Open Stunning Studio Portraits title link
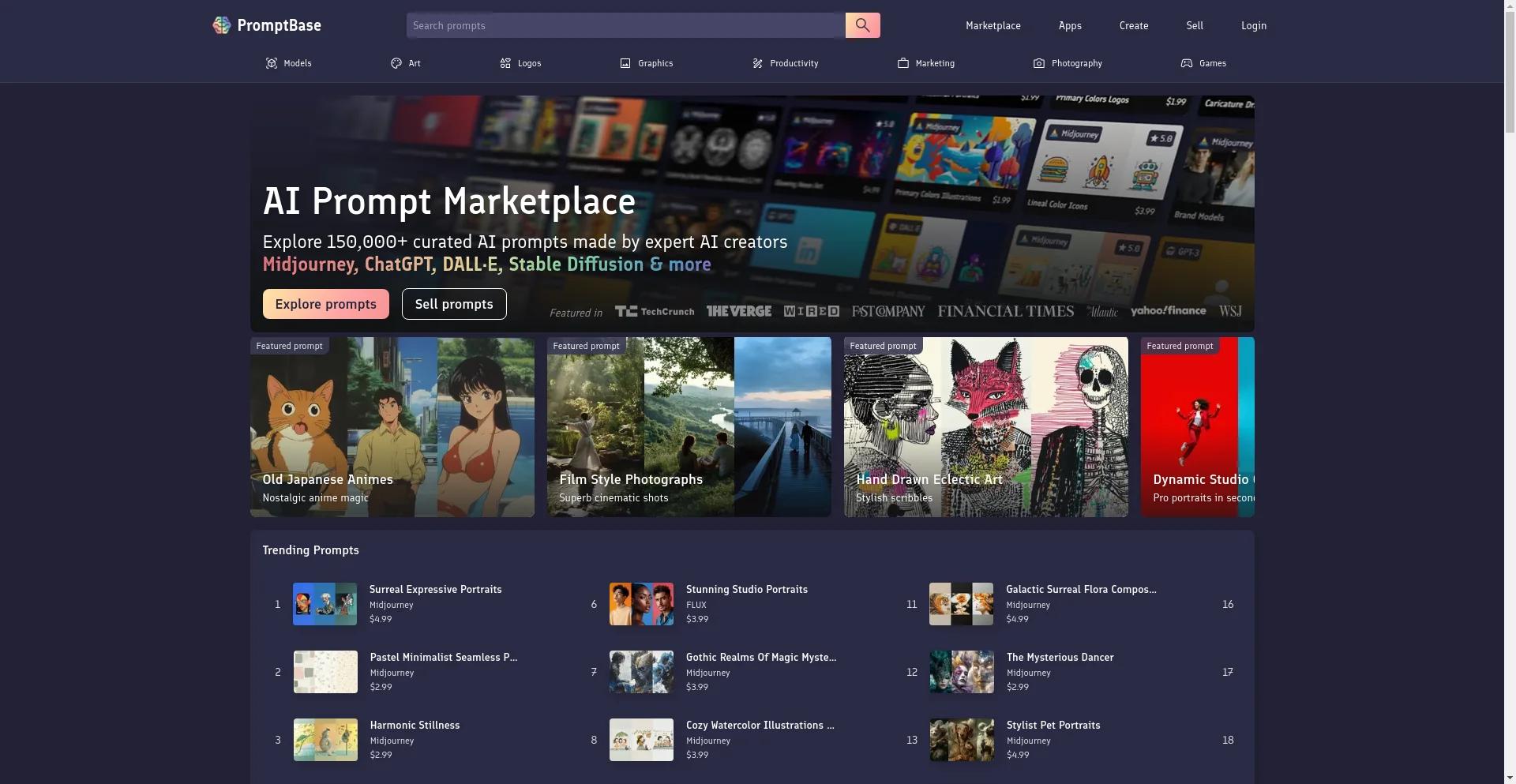1516x784 pixels. click(x=746, y=589)
